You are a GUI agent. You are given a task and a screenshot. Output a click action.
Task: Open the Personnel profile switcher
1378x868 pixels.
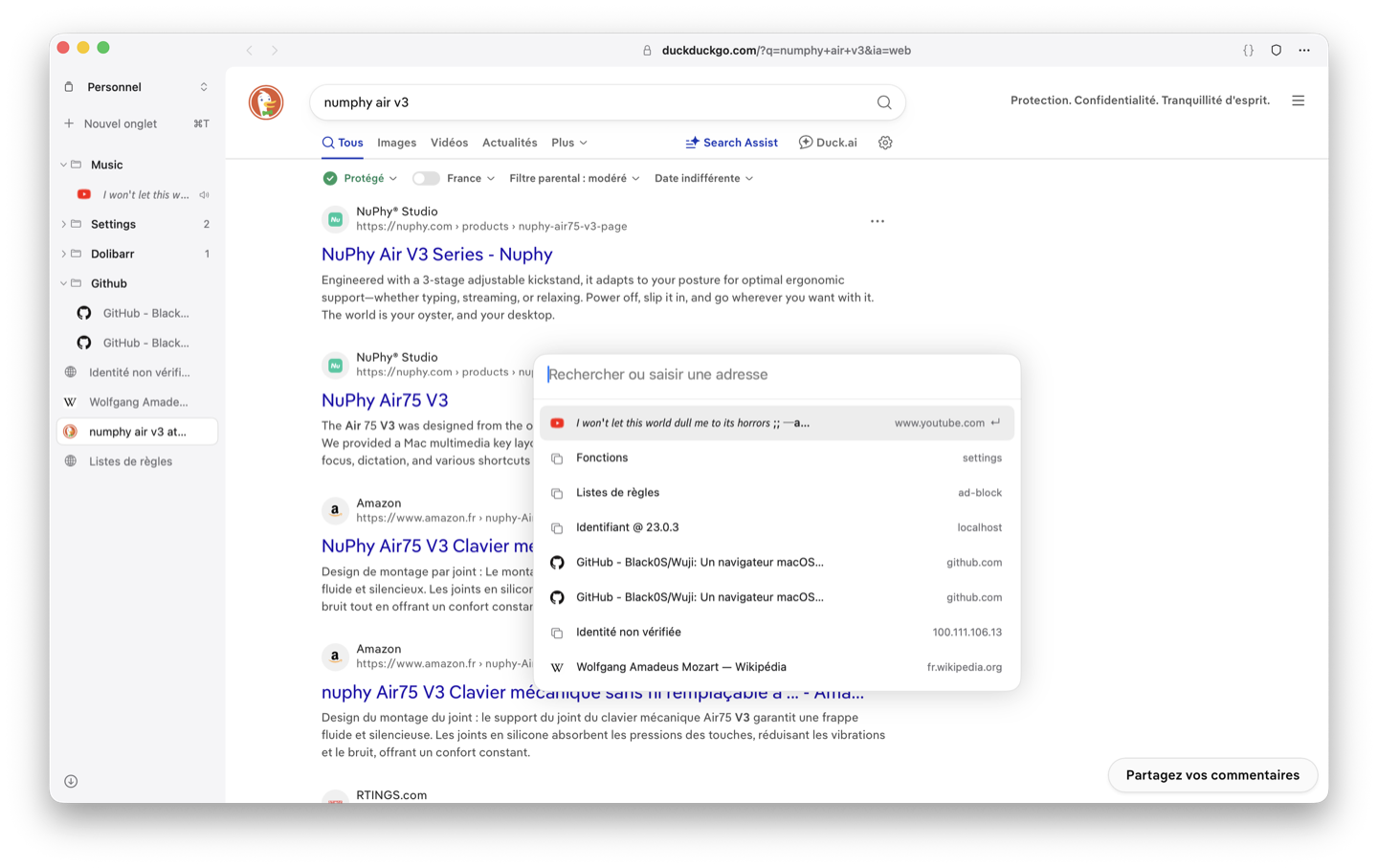point(137,87)
